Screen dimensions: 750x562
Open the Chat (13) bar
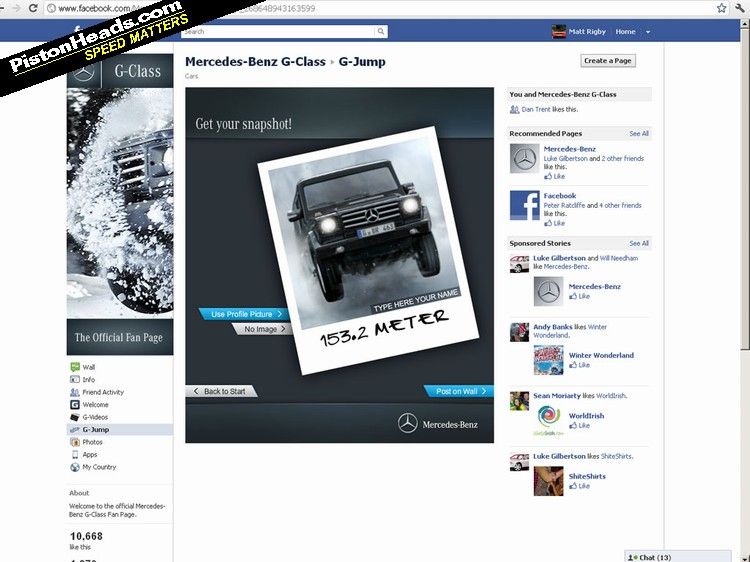pos(678,557)
